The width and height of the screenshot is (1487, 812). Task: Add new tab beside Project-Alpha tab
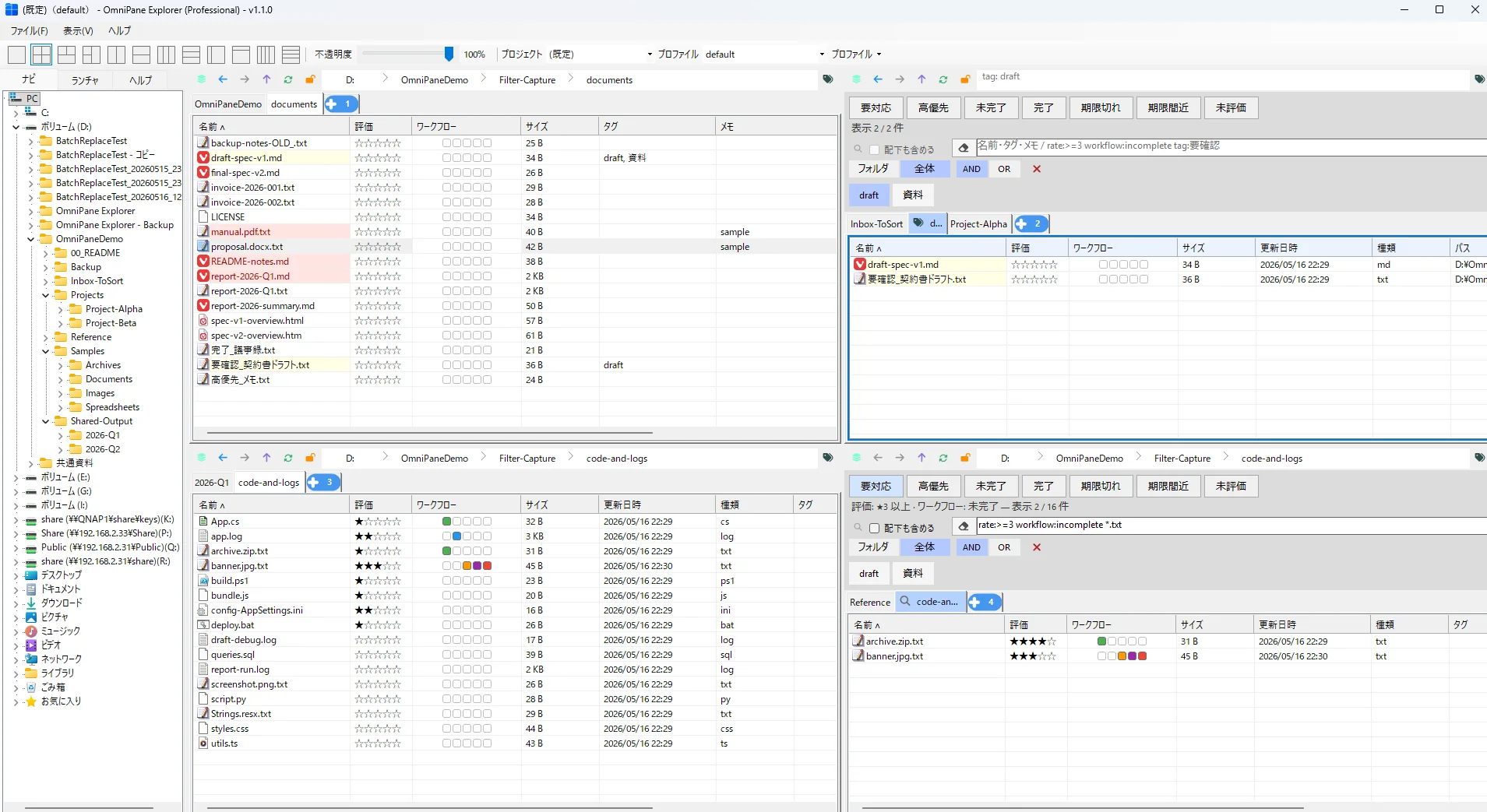1031,223
